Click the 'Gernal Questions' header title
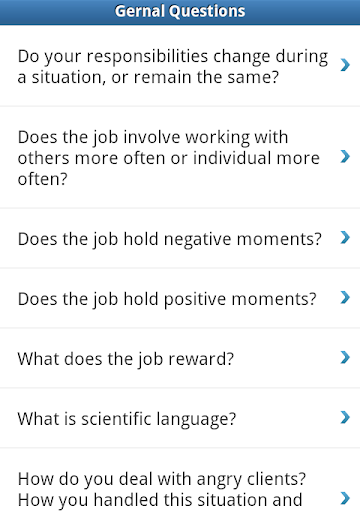The width and height of the screenshot is (360, 512). tap(180, 11)
